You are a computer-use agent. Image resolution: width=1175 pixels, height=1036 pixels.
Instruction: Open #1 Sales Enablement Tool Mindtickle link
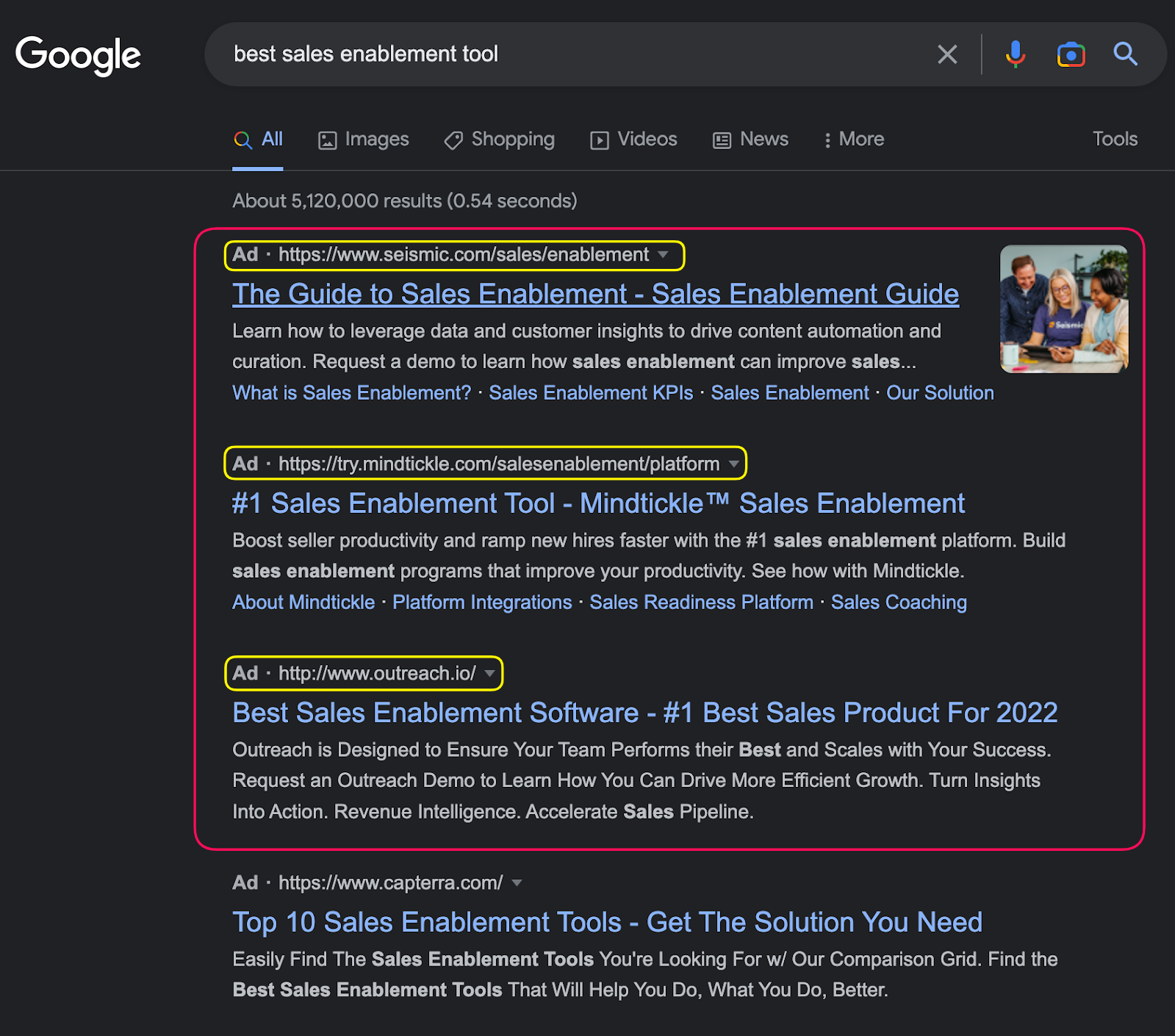(x=598, y=503)
